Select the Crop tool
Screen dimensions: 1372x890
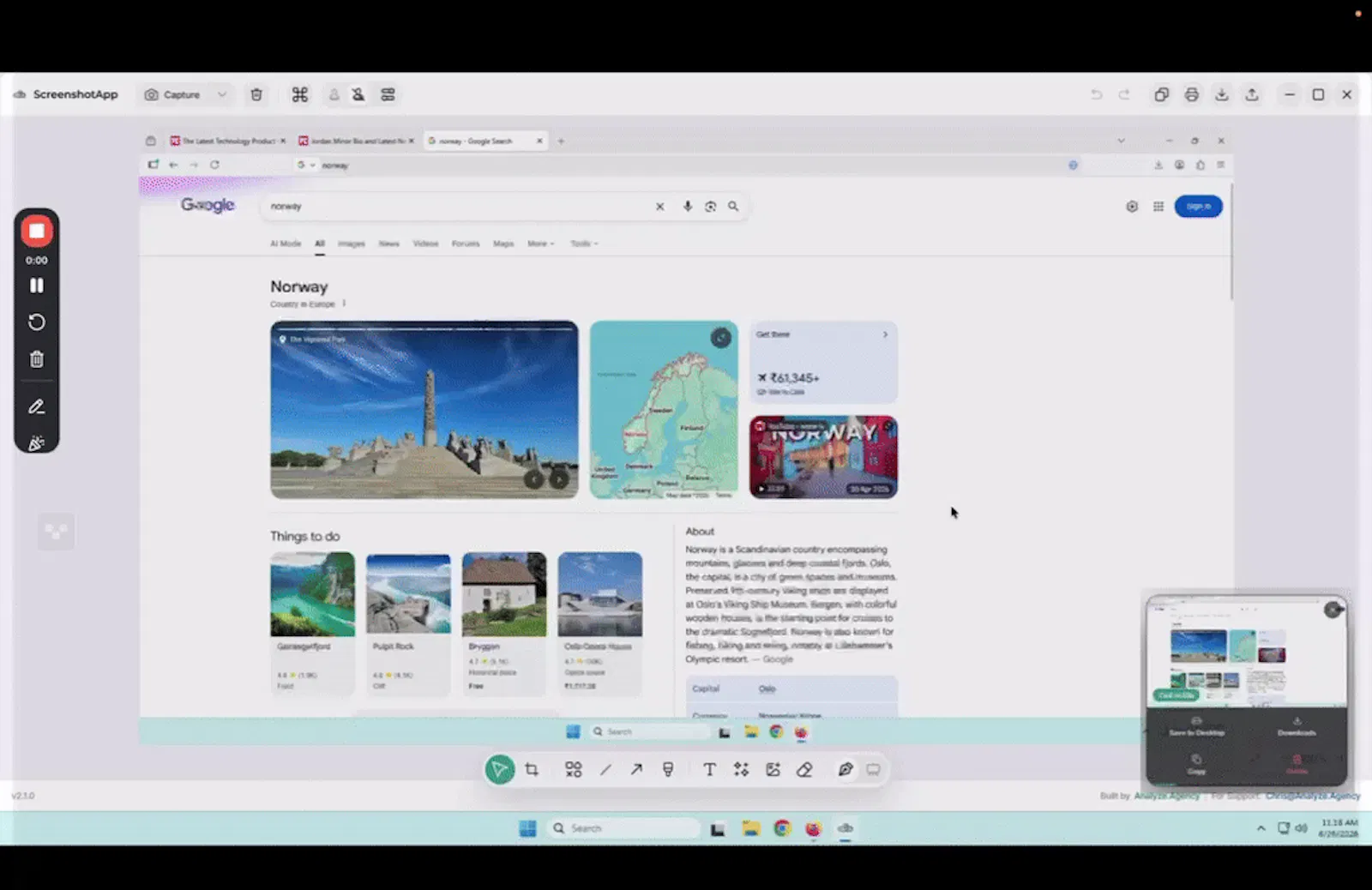(532, 769)
